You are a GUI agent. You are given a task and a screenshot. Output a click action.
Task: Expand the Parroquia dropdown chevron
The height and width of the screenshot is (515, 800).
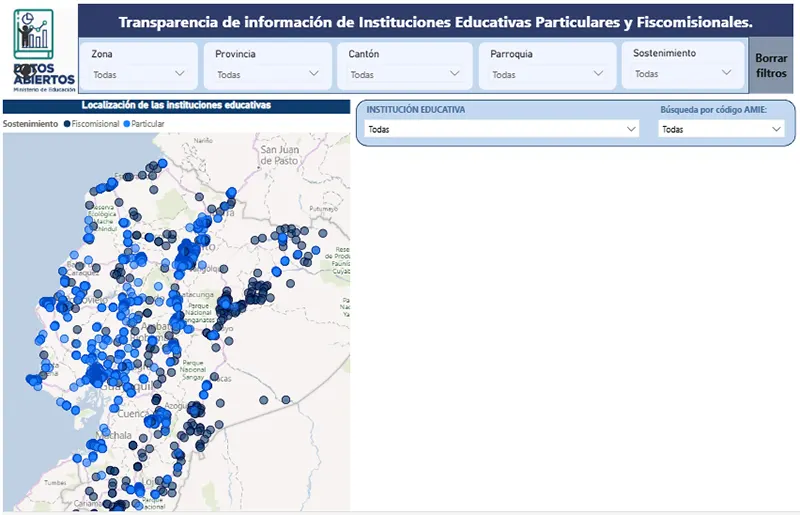[x=599, y=73]
